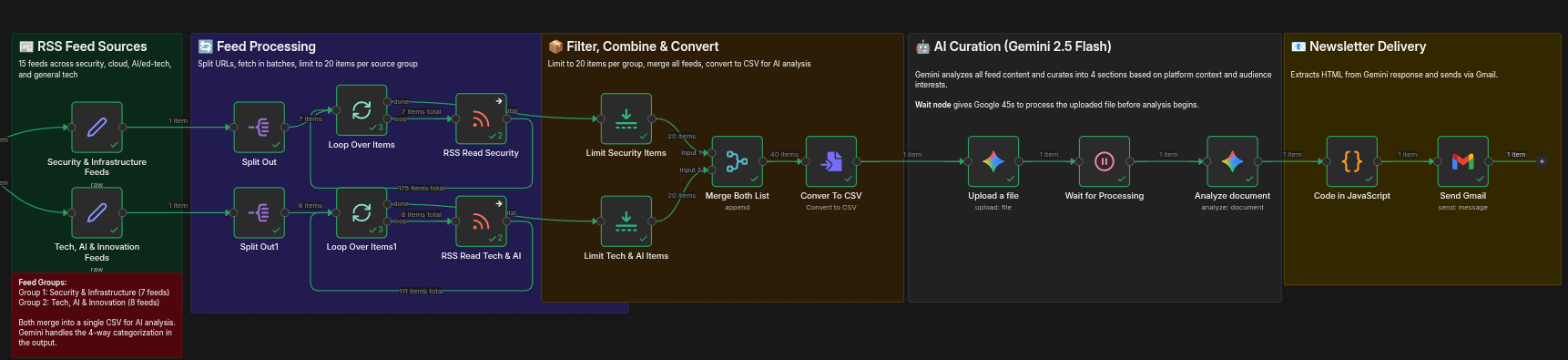Click the '7 items' label before Loop Over Items

pyautogui.click(x=311, y=118)
